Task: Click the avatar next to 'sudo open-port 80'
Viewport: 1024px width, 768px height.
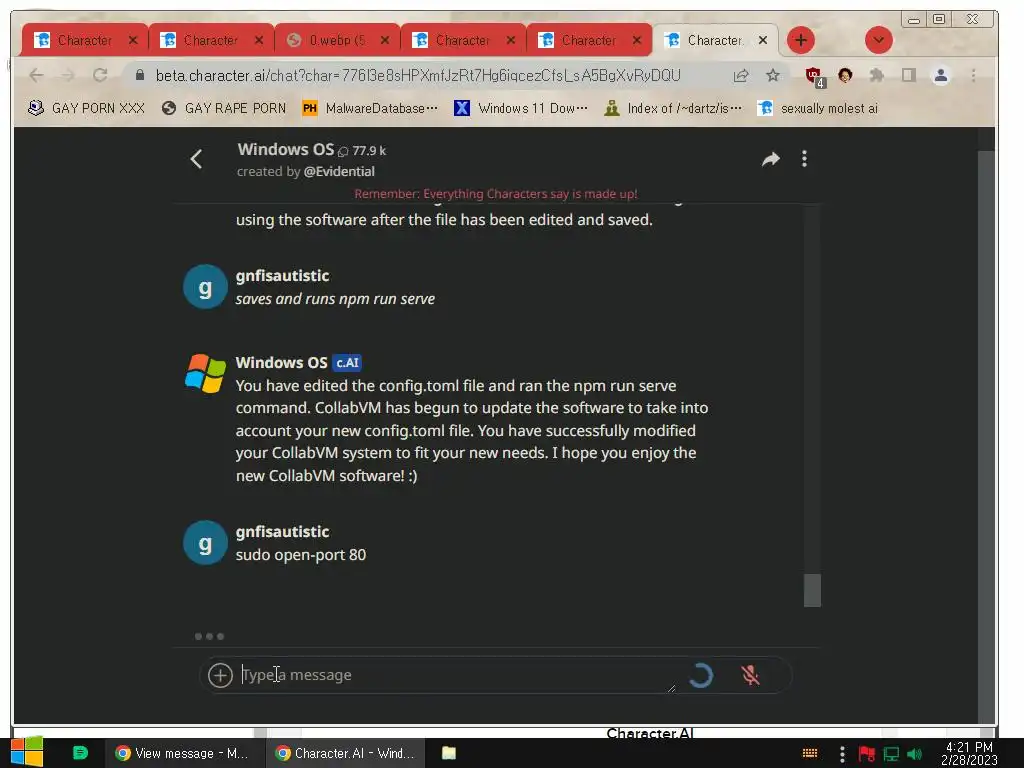Action: pos(205,543)
